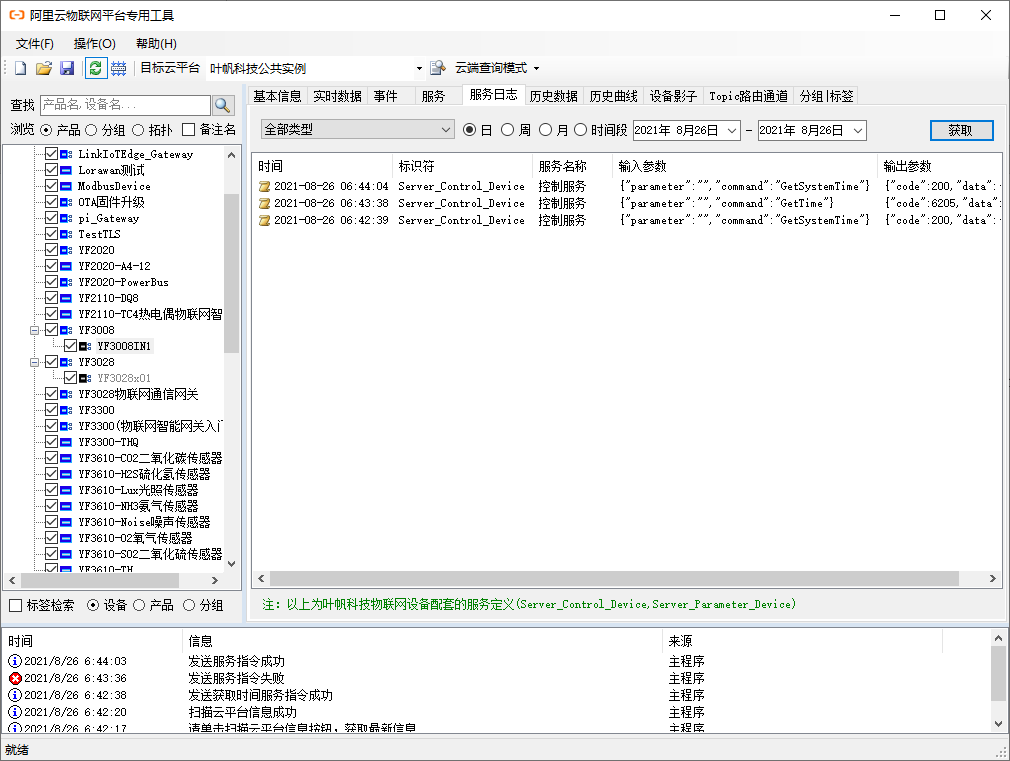
Task: Save using the disk toolbar icon
Action: pos(66,67)
